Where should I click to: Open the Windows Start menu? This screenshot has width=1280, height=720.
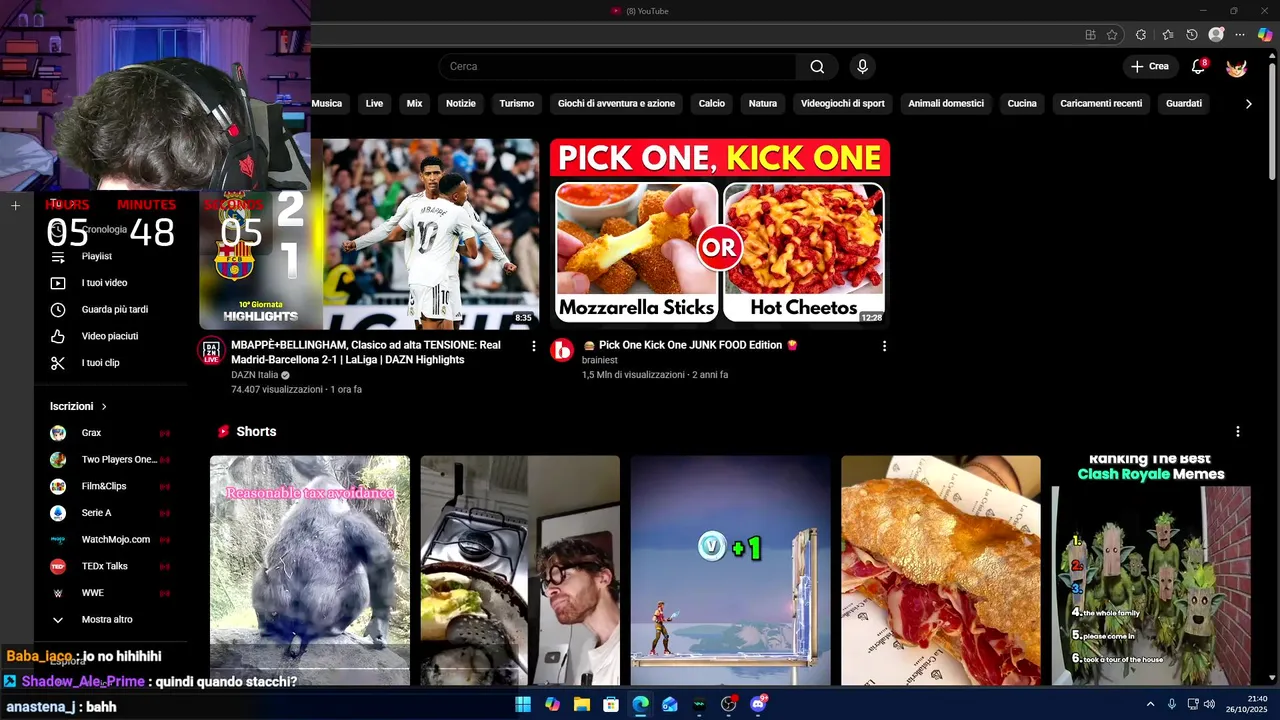(523, 705)
